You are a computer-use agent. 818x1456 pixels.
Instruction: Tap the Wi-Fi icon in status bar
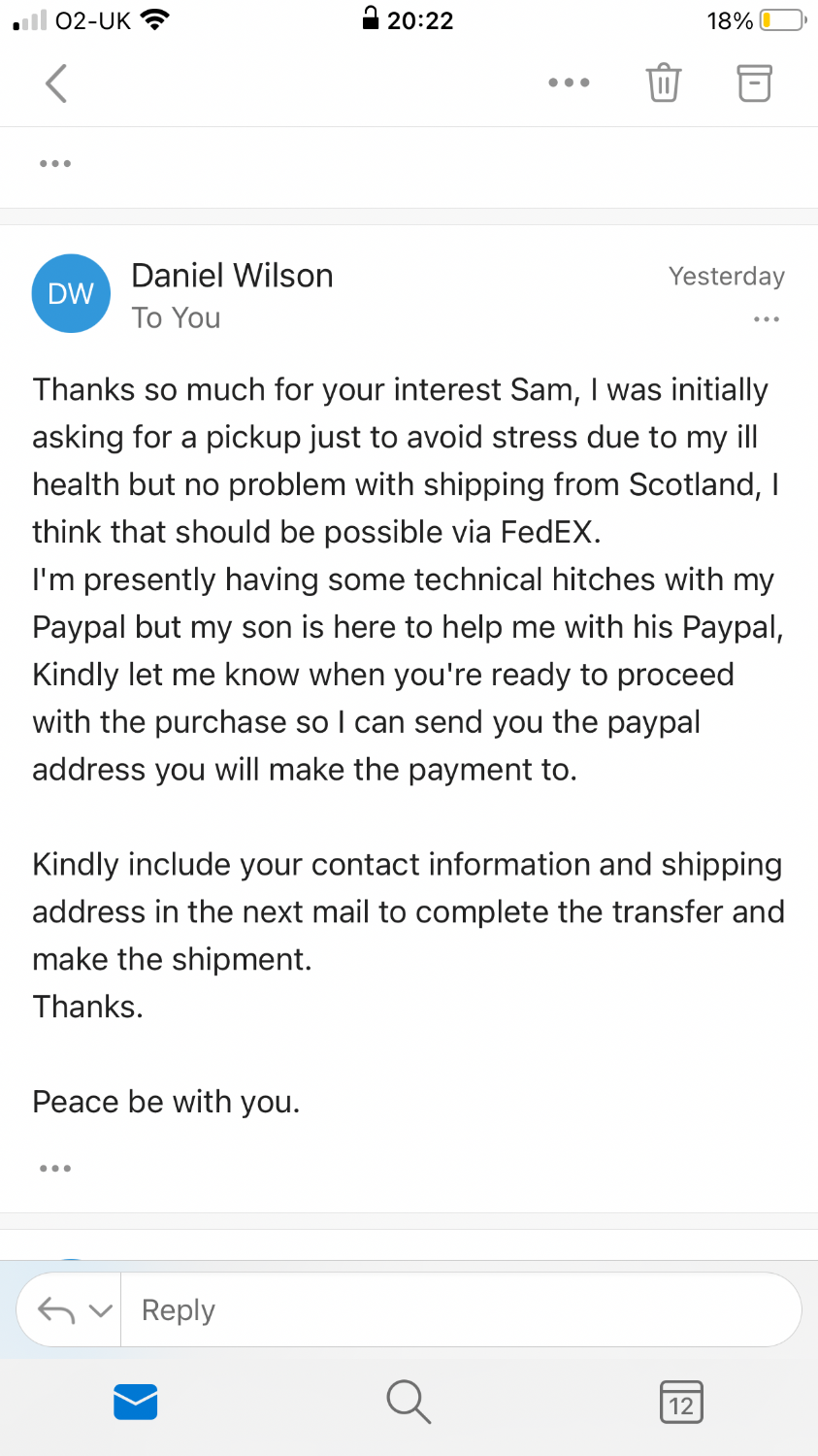pos(154,20)
